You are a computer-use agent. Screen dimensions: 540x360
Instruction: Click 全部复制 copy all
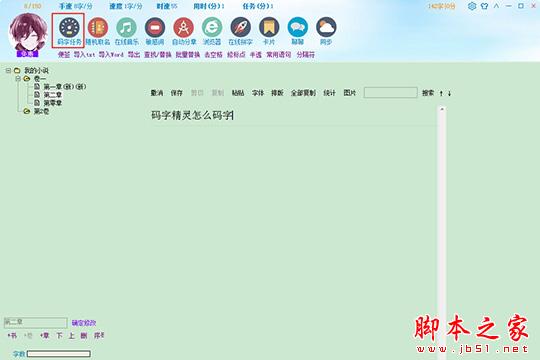coord(303,93)
